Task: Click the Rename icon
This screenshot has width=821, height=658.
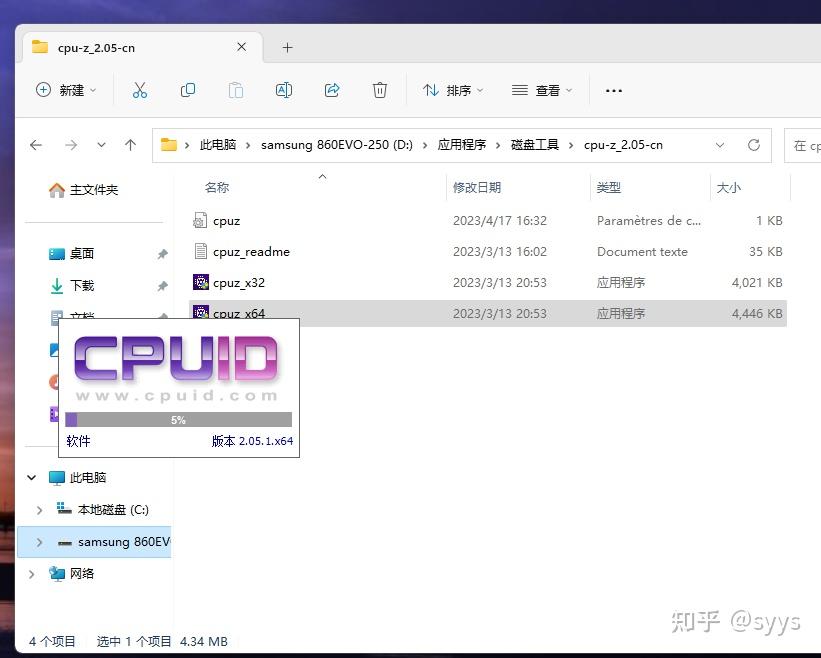Action: (284, 91)
